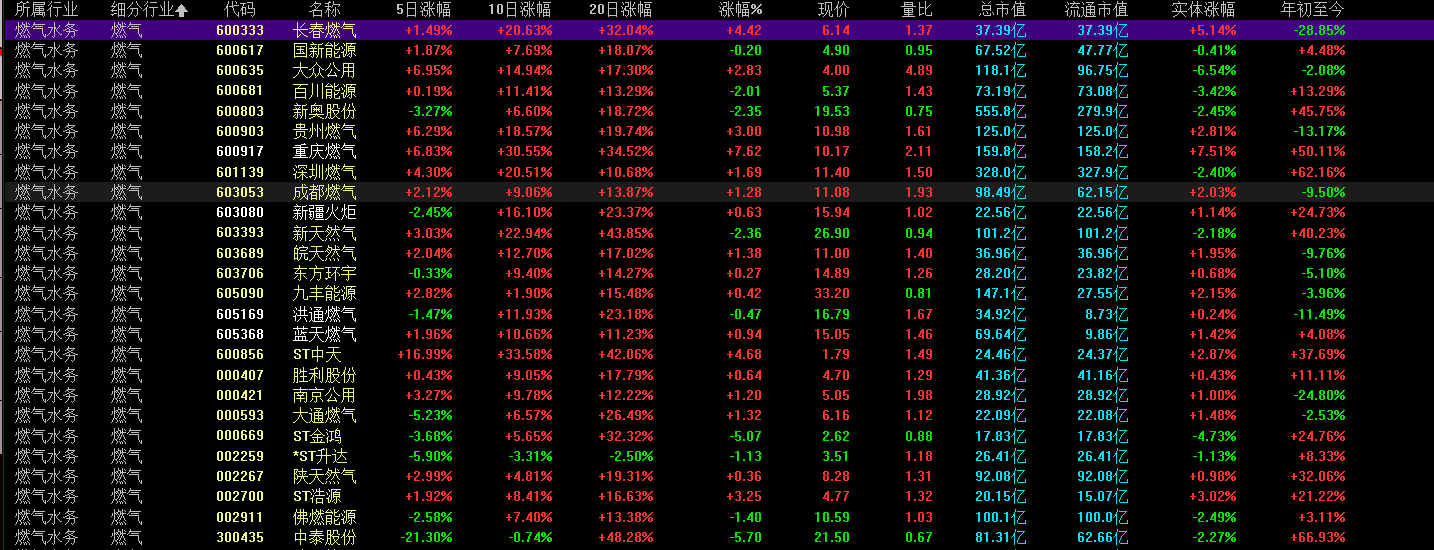Click 5日涨幅 value +16.99%
This screenshot has height=550, width=1434.
425,355
